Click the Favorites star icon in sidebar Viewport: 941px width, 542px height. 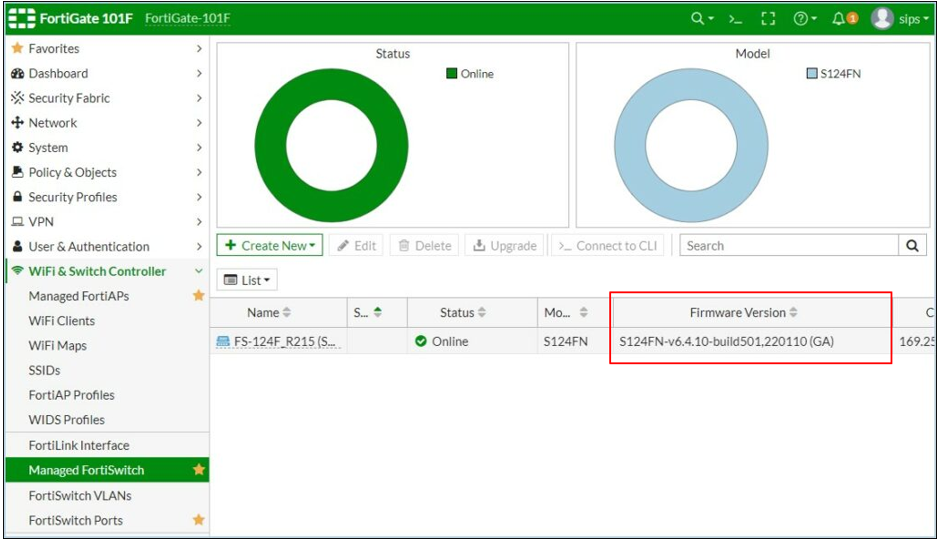tap(17, 48)
